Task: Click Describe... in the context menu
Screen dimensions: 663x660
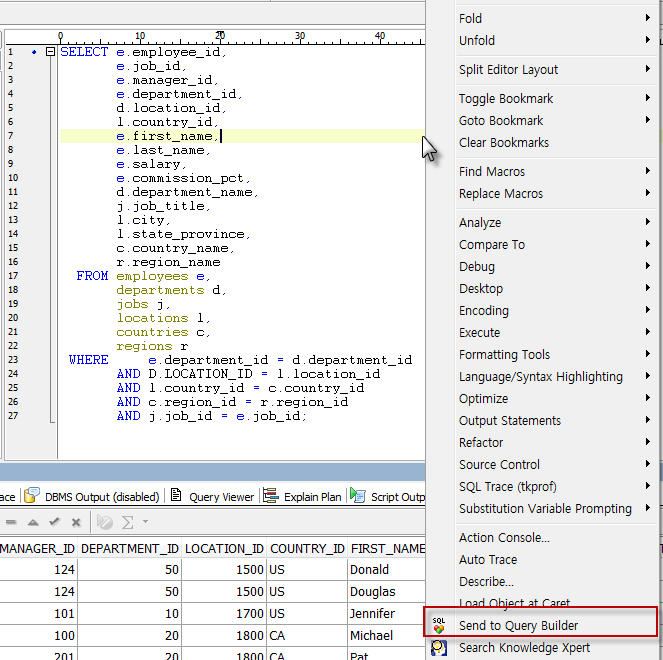Action: point(486,582)
